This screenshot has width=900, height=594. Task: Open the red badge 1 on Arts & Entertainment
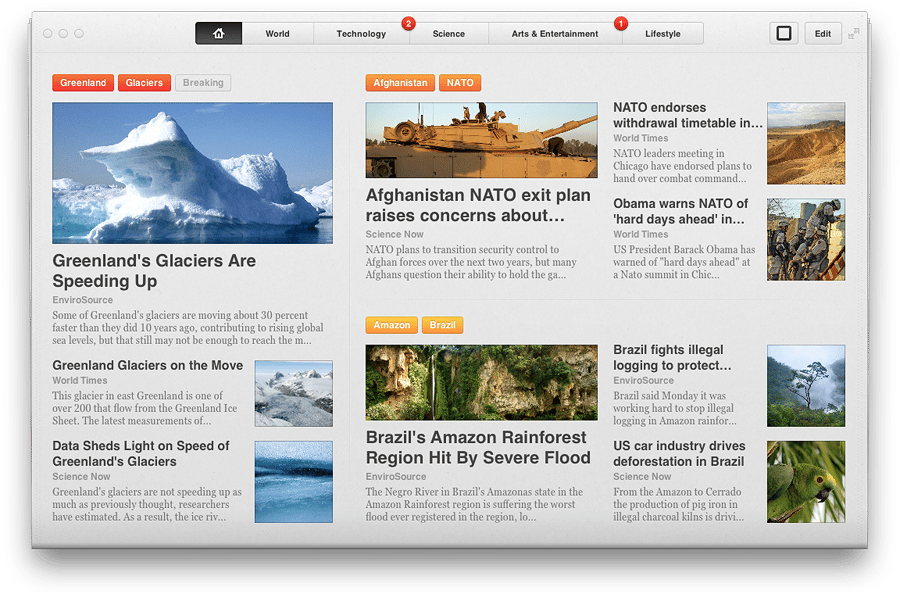[x=620, y=24]
